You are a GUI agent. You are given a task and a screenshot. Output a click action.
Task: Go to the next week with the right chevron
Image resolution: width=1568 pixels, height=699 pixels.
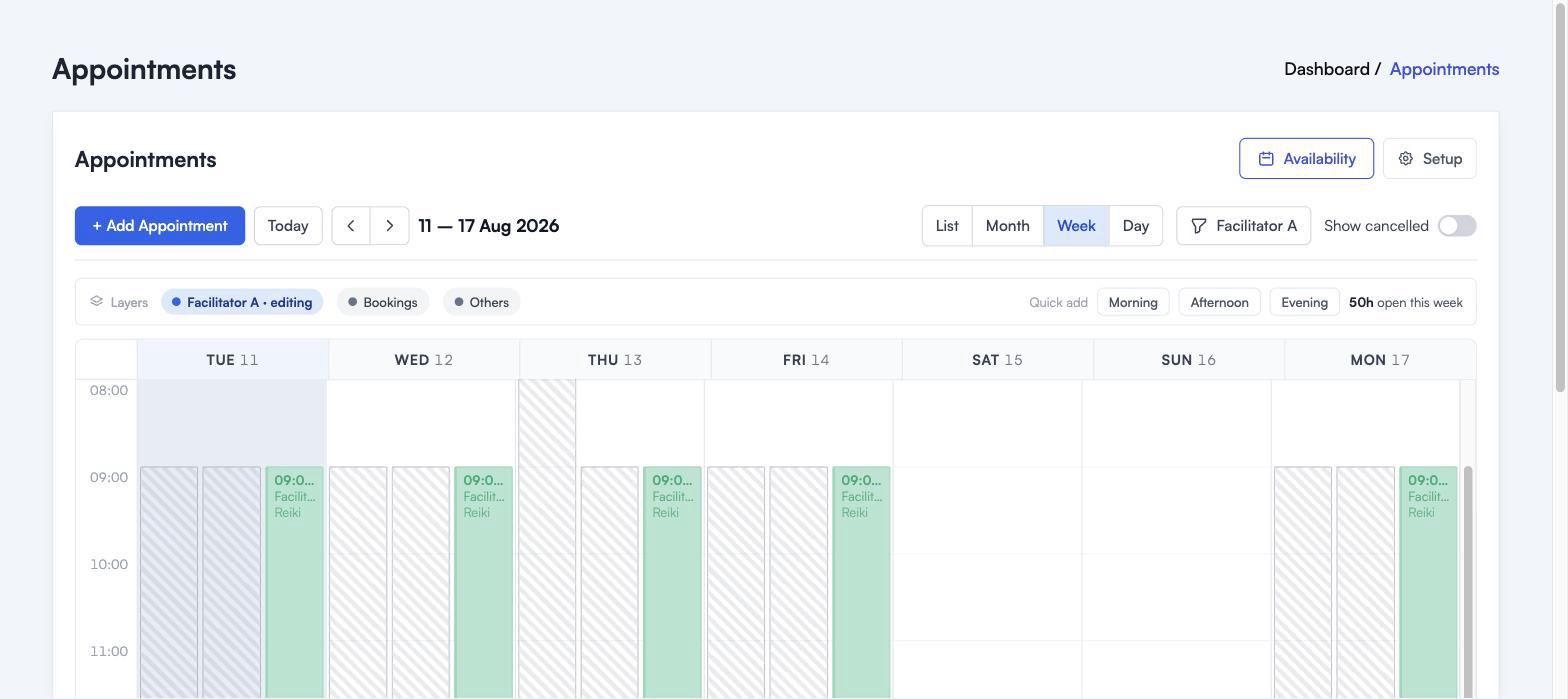[x=390, y=226]
